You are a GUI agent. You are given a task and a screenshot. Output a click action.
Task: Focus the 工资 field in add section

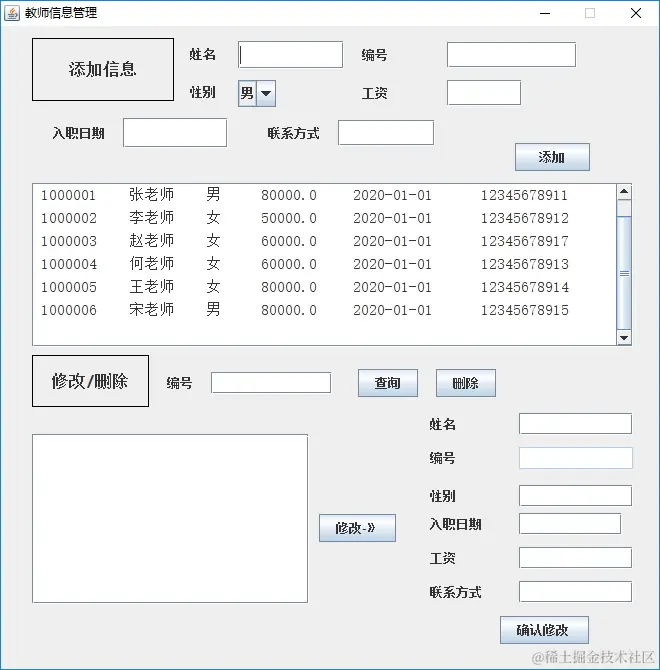(x=484, y=92)
